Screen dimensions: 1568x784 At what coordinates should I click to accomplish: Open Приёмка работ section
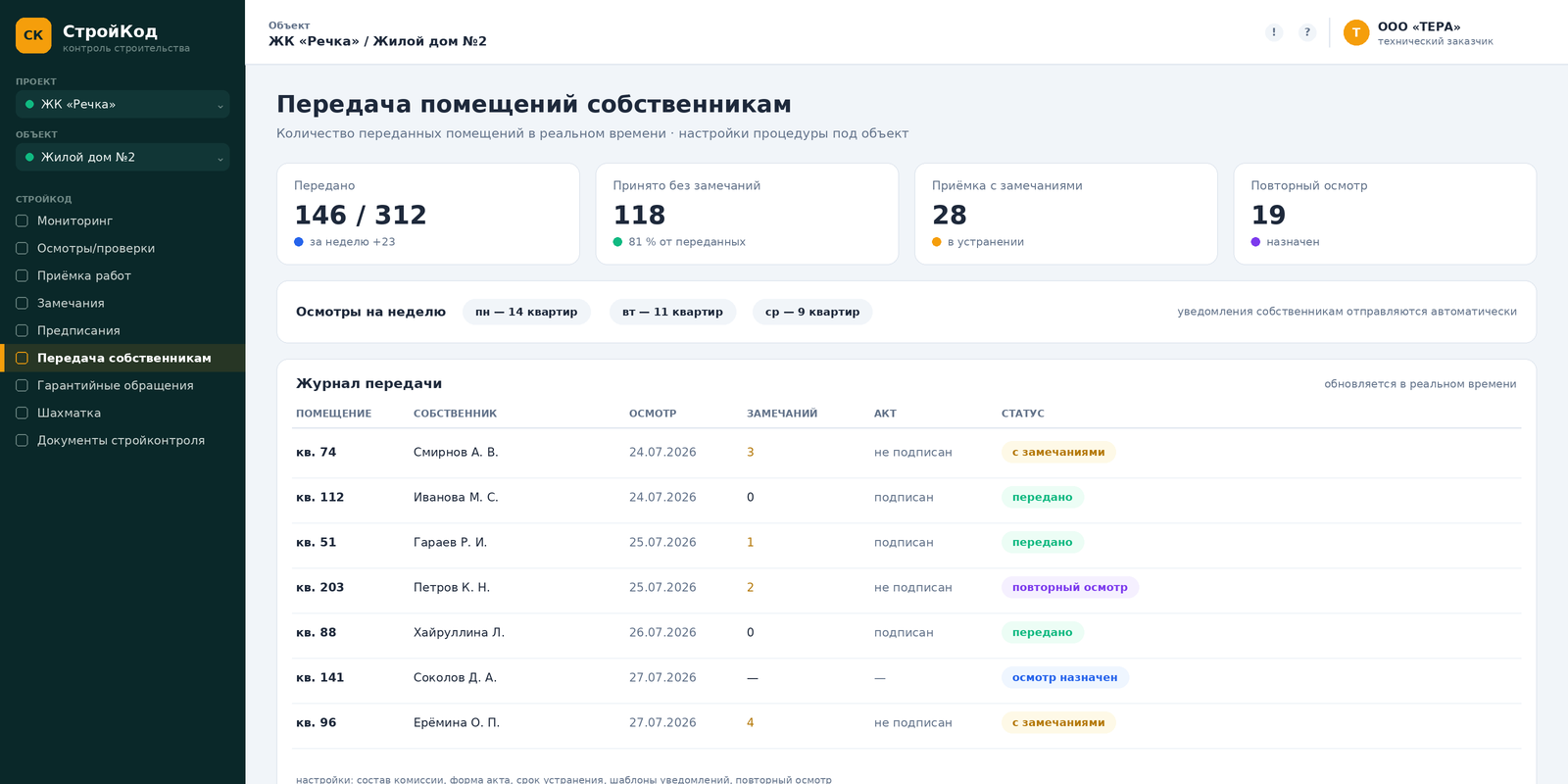pos(122,275)
